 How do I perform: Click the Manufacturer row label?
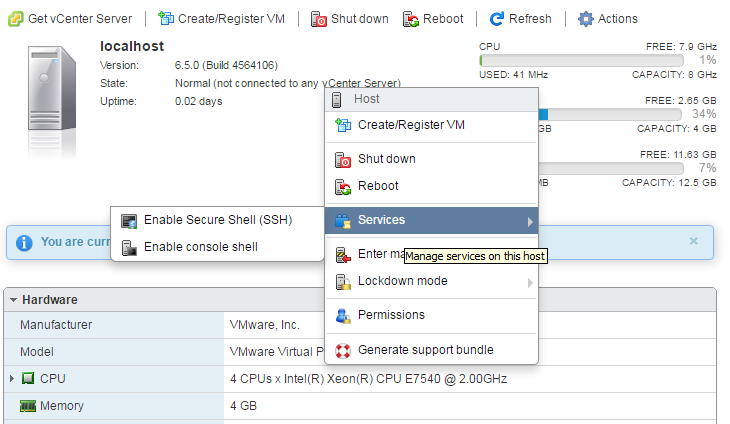(56, 325)
